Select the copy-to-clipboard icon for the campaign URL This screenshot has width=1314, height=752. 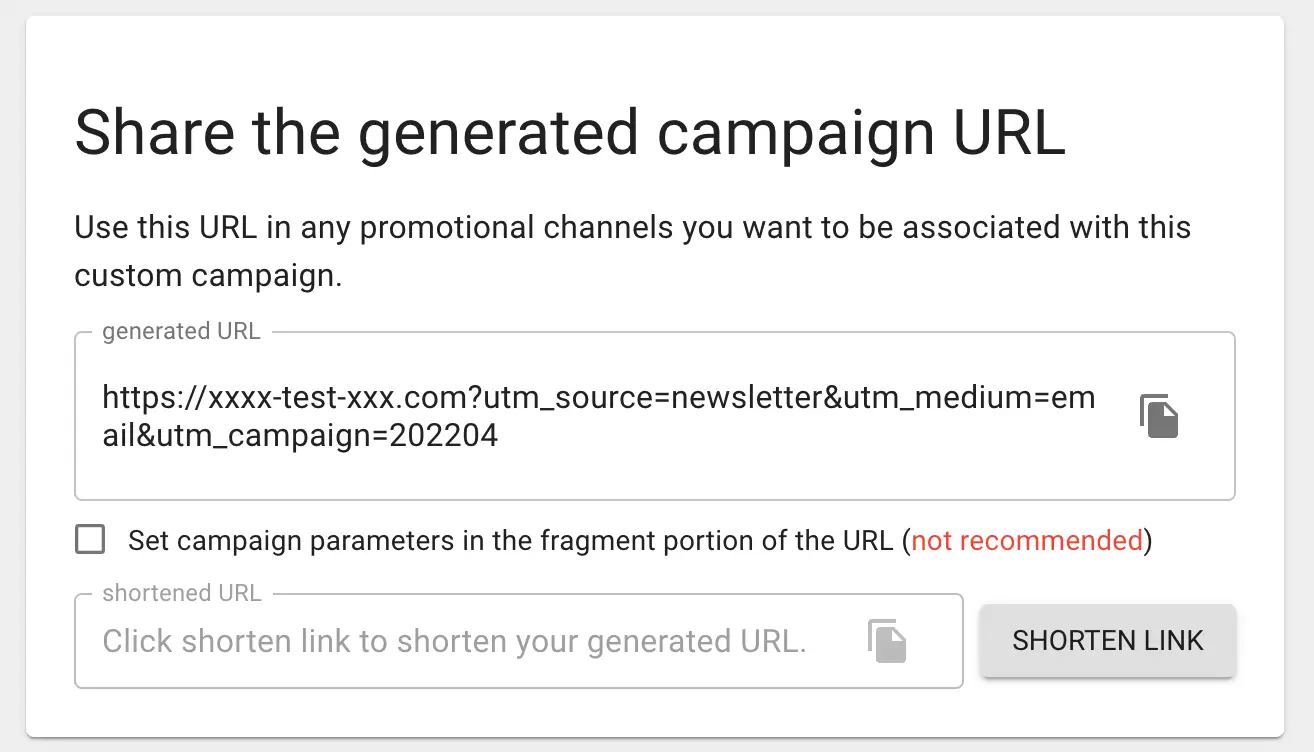(x=1160, y=417)
